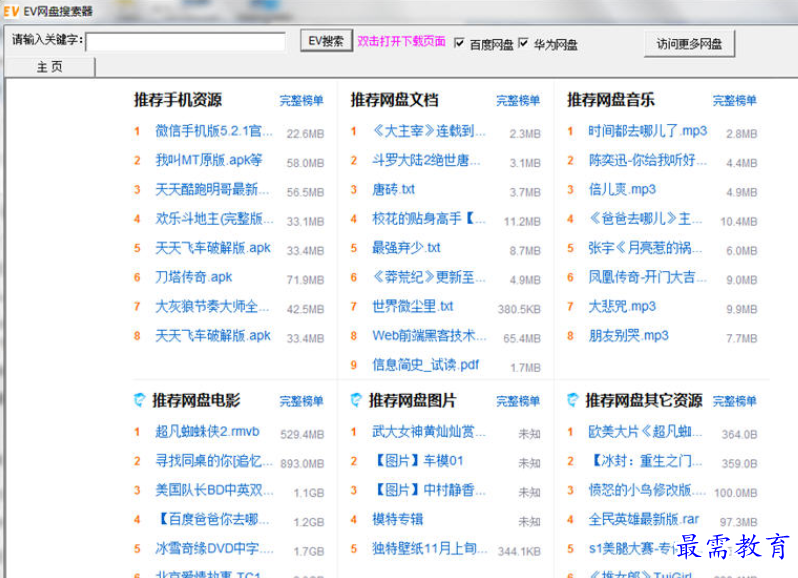Image resolution: width=798 pixels, height=578 pixels.
Task: Open 张宇《月亮惹的祸 link
Action: click(x=645, y=248)
